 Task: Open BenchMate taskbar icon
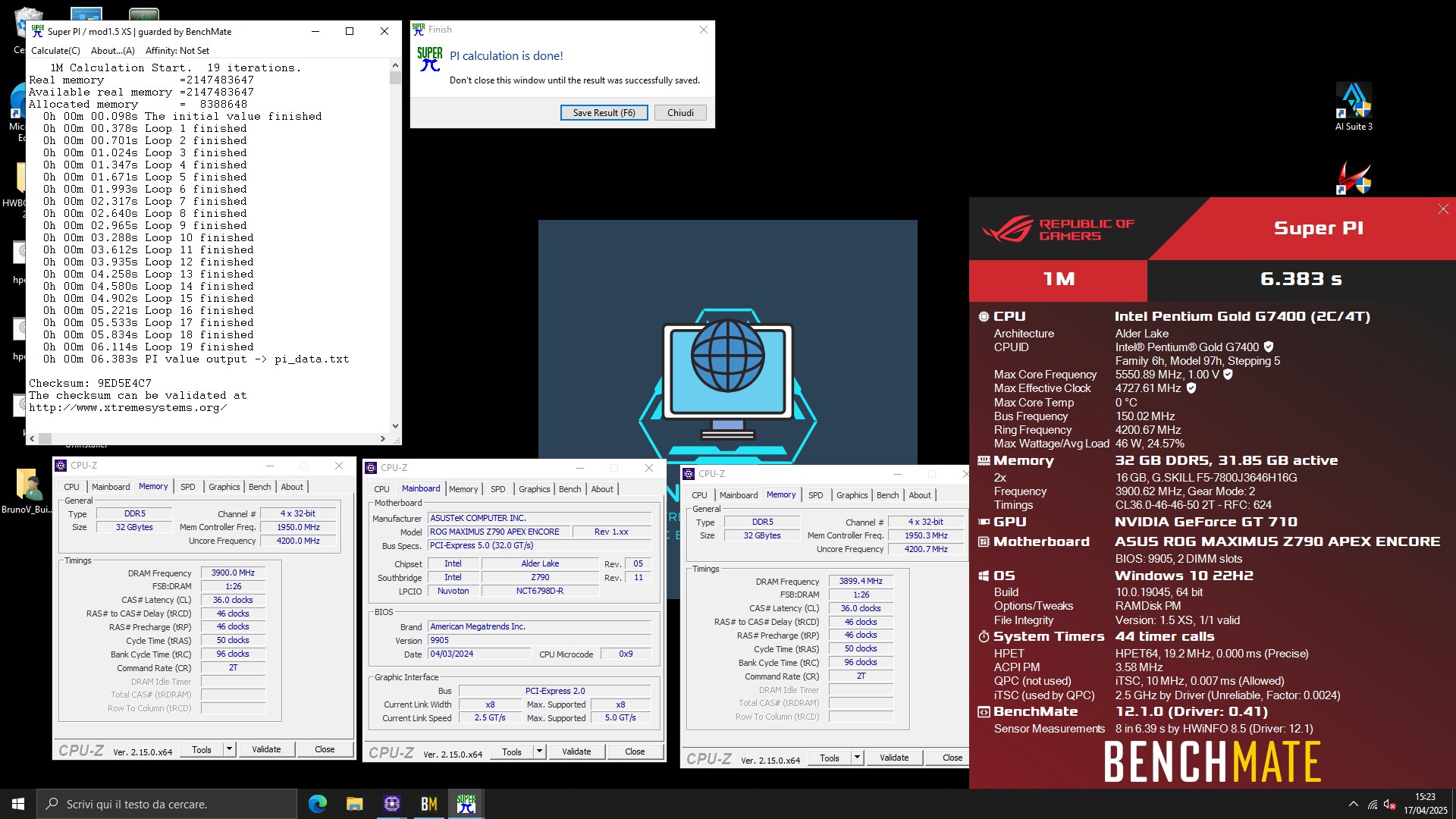429,804
